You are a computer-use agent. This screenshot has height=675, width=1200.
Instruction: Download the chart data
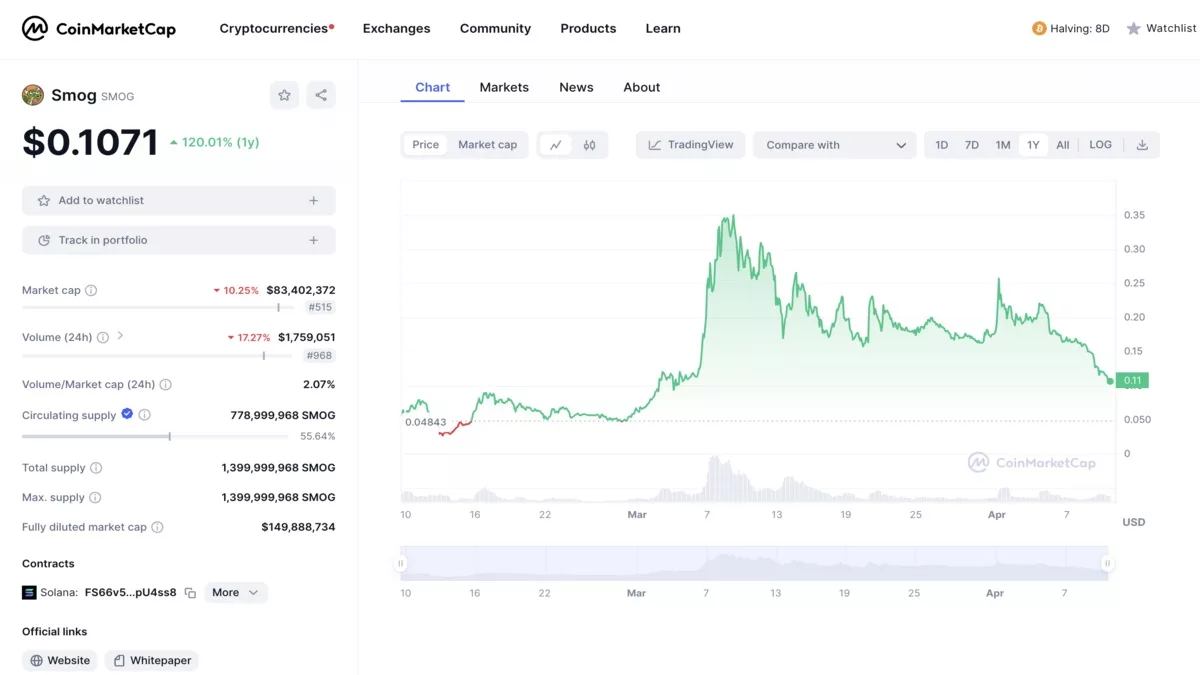point(1142,145)
